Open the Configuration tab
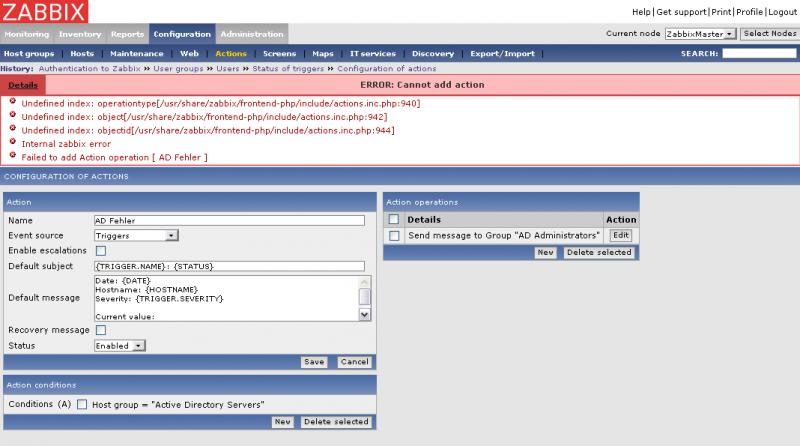Image resolution: width=800 pixels, height=446 pixels. click(x=182, y=34)
